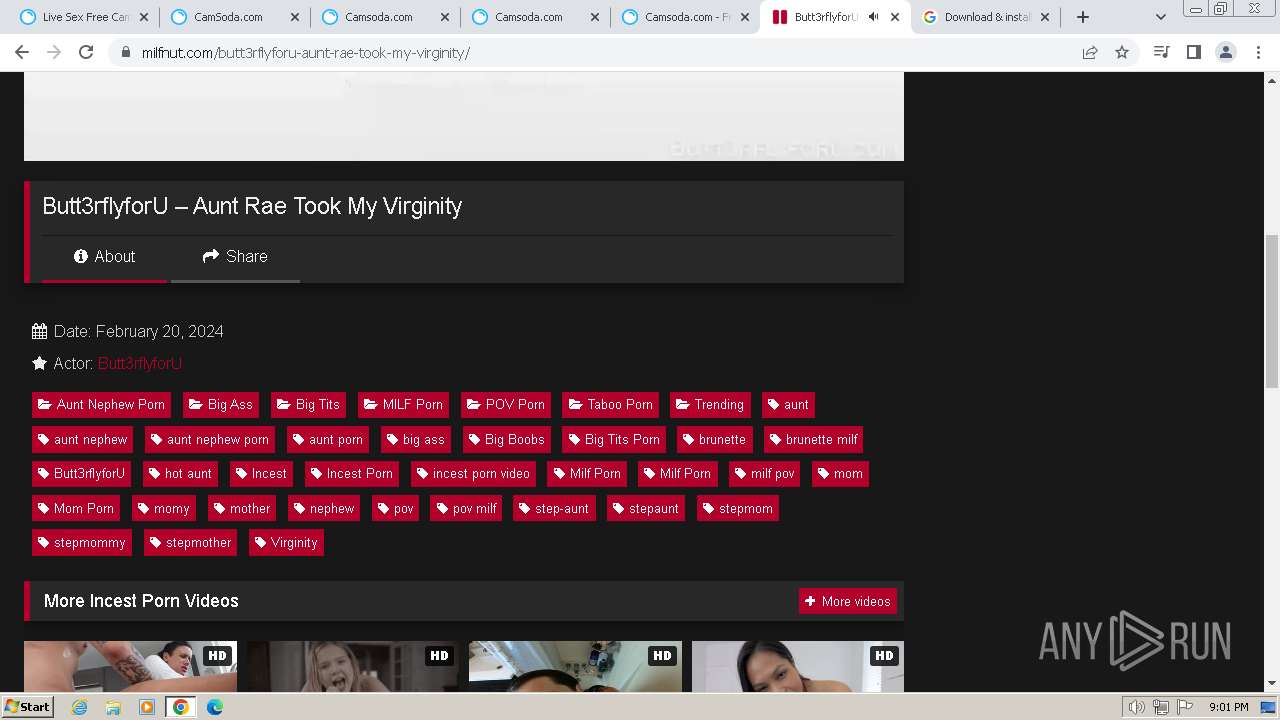The width and height of the screenshot is (1280, 720).
Task: Click the pov tag
Action: [395, 509]
